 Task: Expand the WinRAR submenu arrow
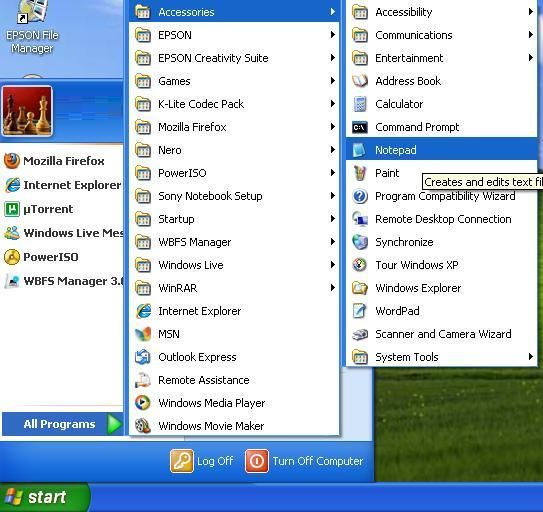point(332,288)
